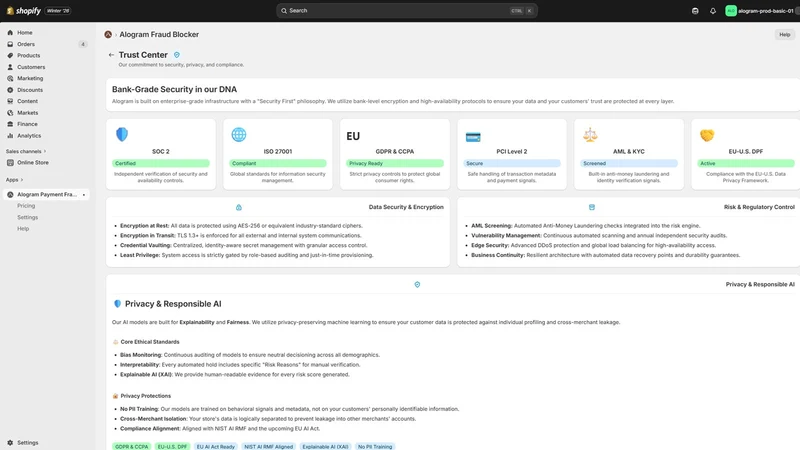
Task: Click the Privacy Protections icon
Action: 115,396
